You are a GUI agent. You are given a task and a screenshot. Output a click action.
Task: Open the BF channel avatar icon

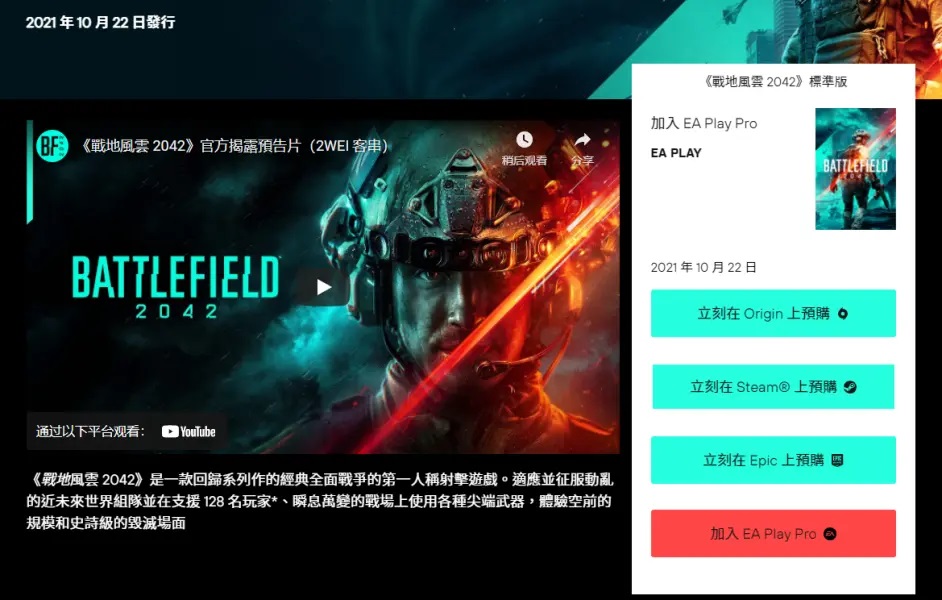pos(52,145)
